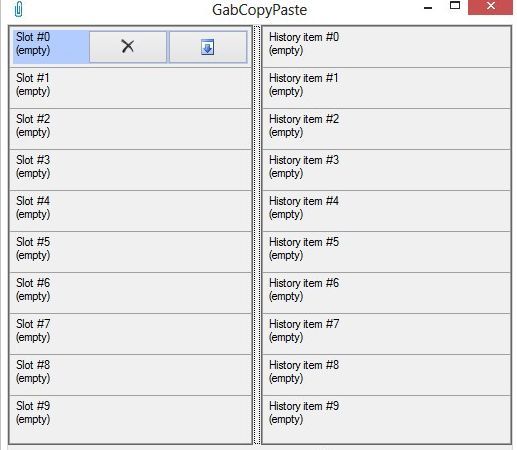Select the Slot #3 row
Image resolution: width=517 pixels, height=450 pixels.
pyautogui.click(x=130, y=170)
